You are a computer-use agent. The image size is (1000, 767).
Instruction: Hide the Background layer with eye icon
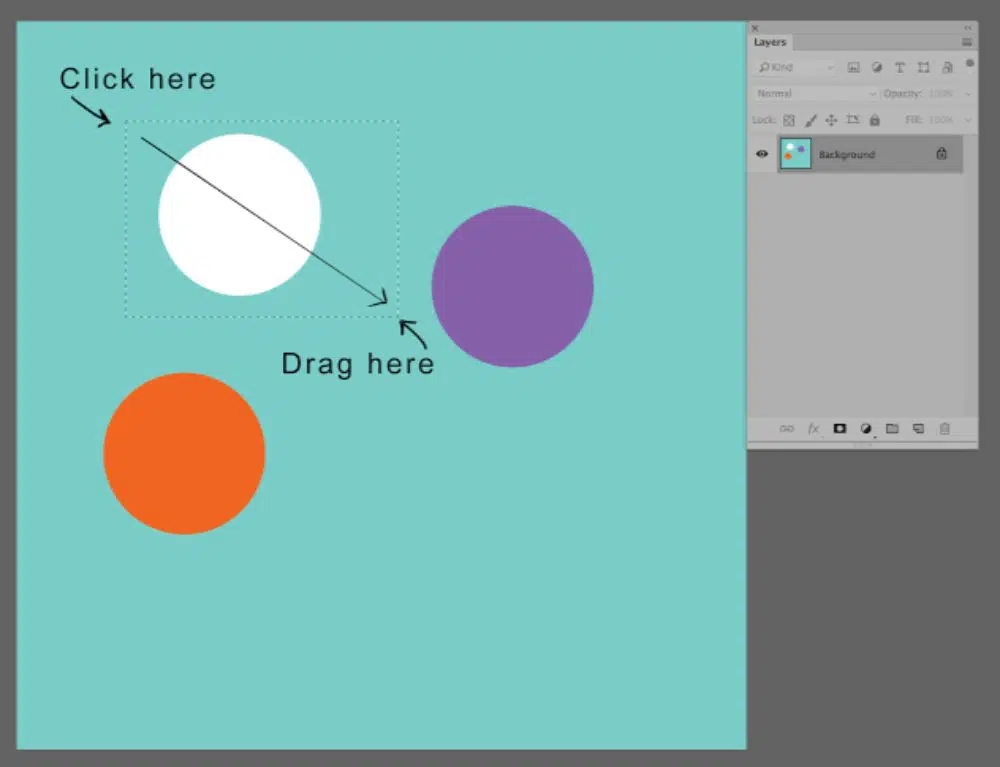pos(762,154)
